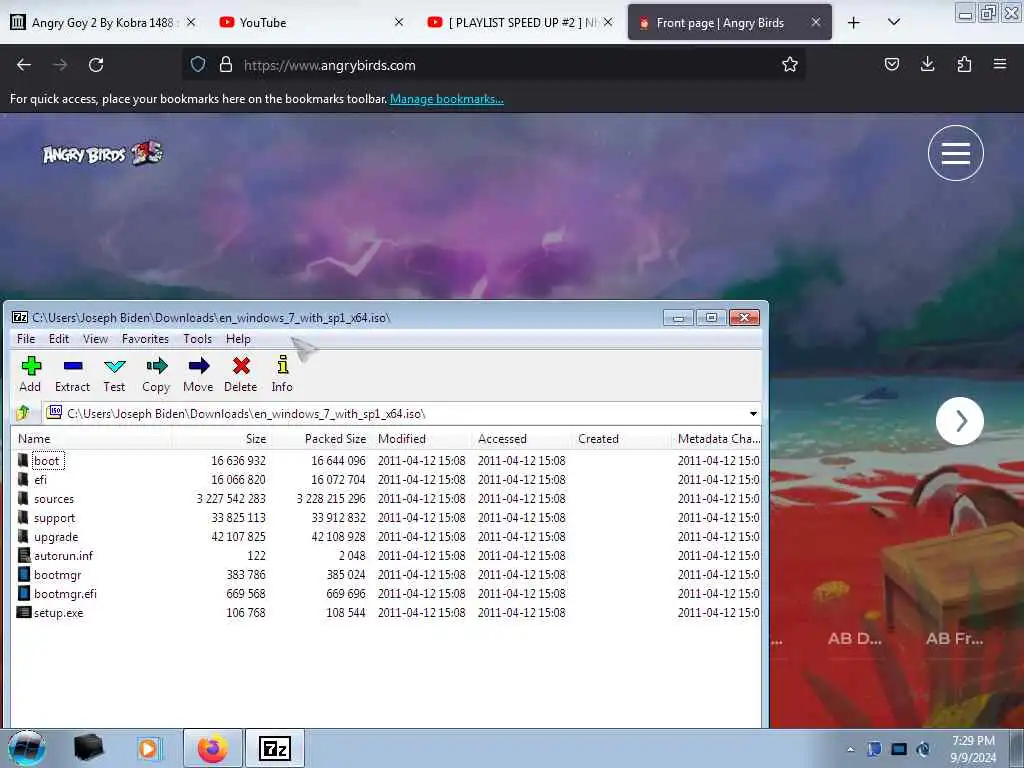Sort by the Packed Size column header
Viewport: 1024px width, 768px height.
click(x=321, y=439)
